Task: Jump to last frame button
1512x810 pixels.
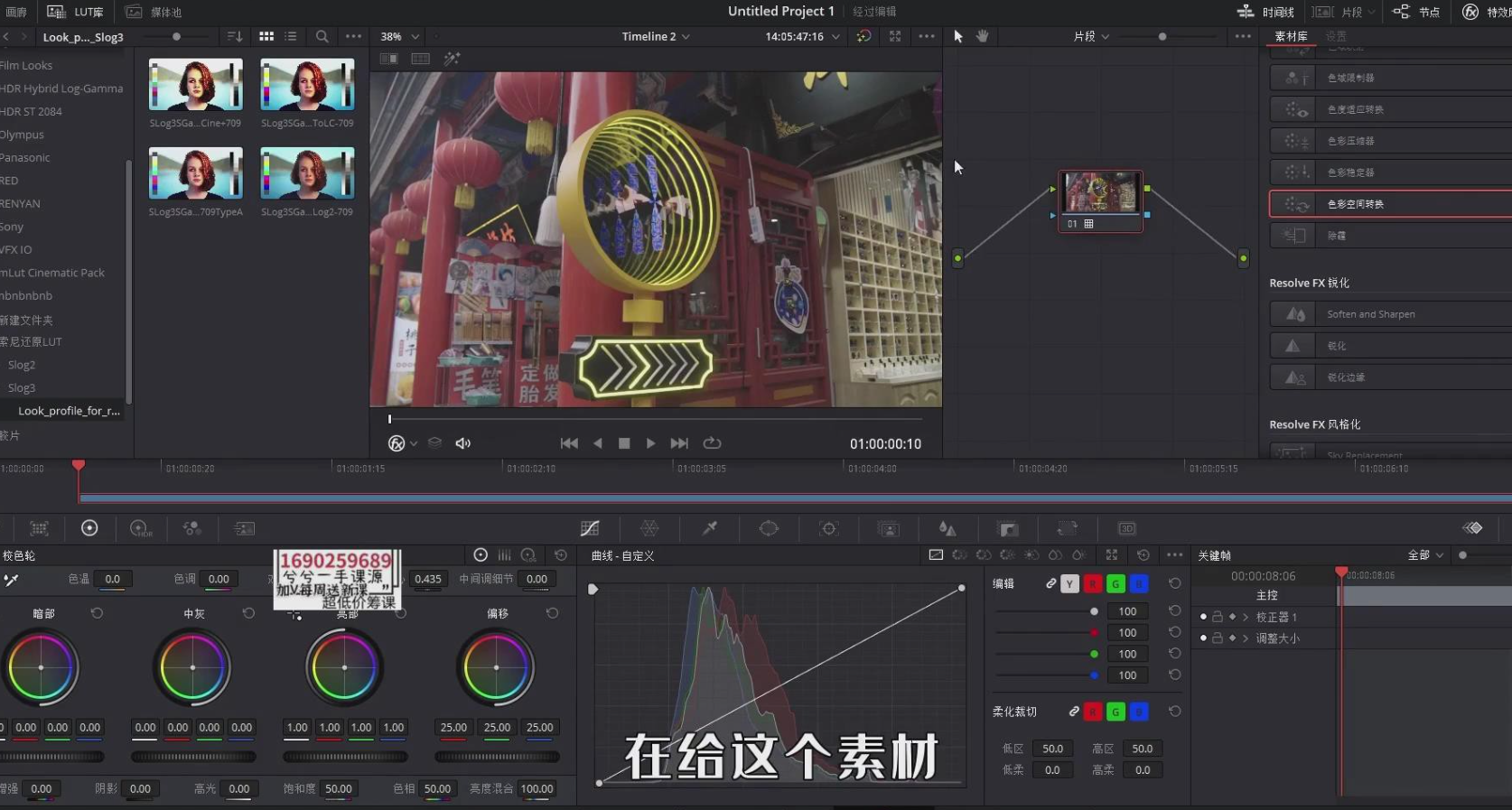Action: point(679,443)
